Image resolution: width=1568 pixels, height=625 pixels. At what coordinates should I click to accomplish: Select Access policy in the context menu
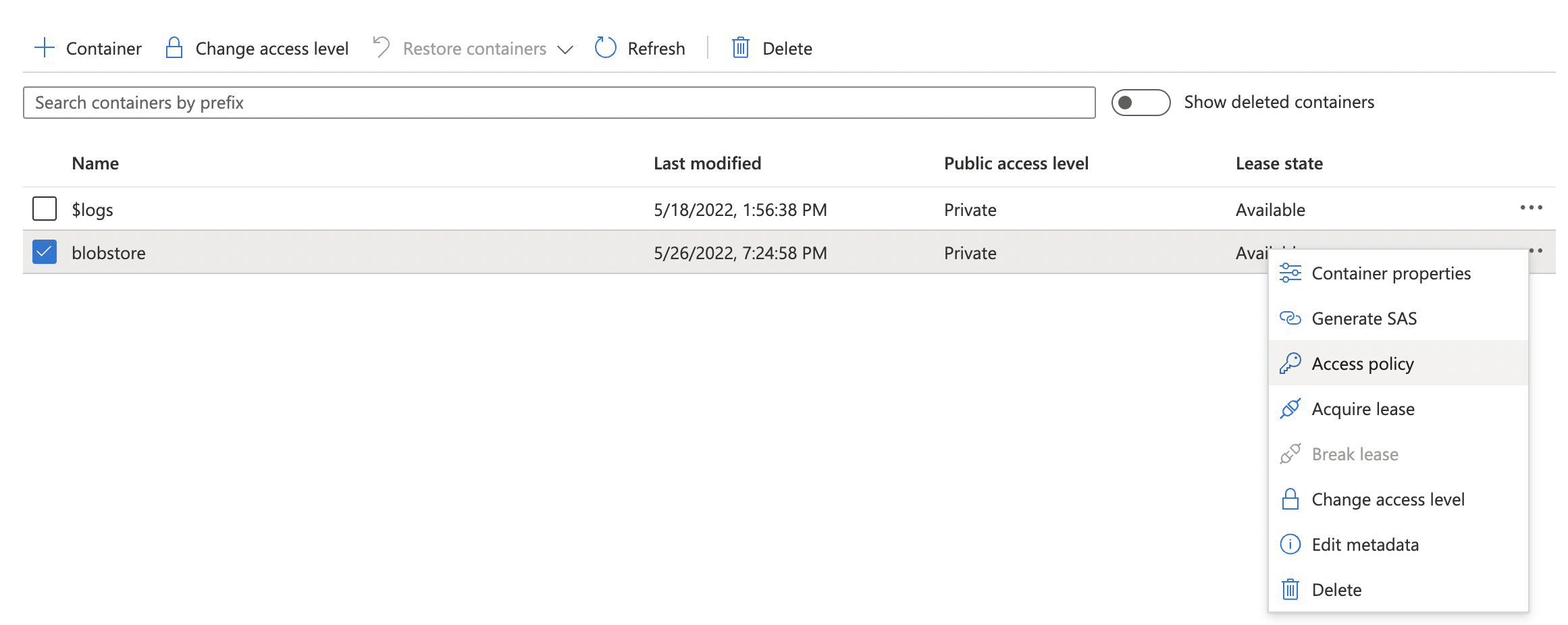[1398, 364]
